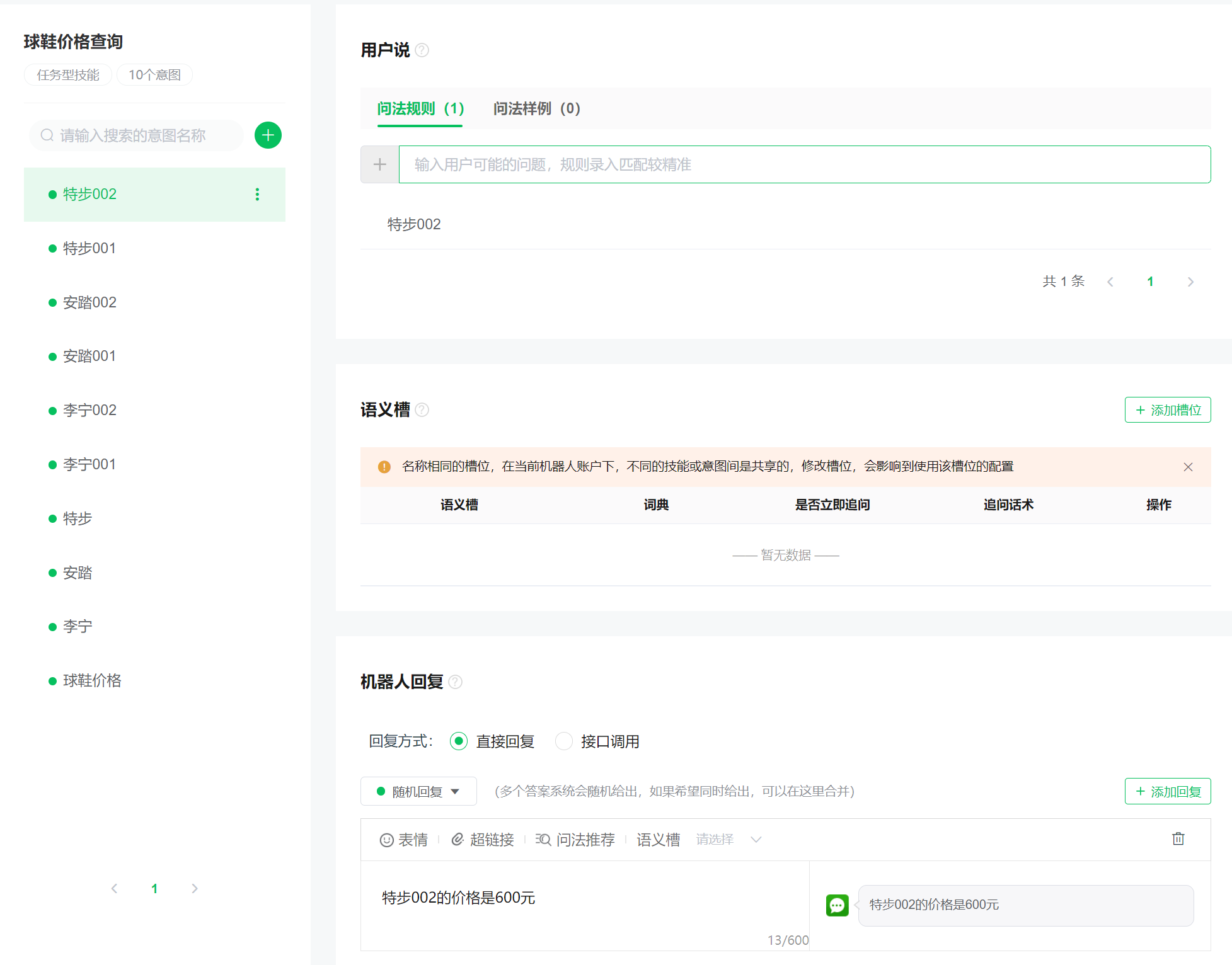This screenshot has width=1232, height=965.
Task: Select the 直接回复 radio button
Action: [459, 741]
